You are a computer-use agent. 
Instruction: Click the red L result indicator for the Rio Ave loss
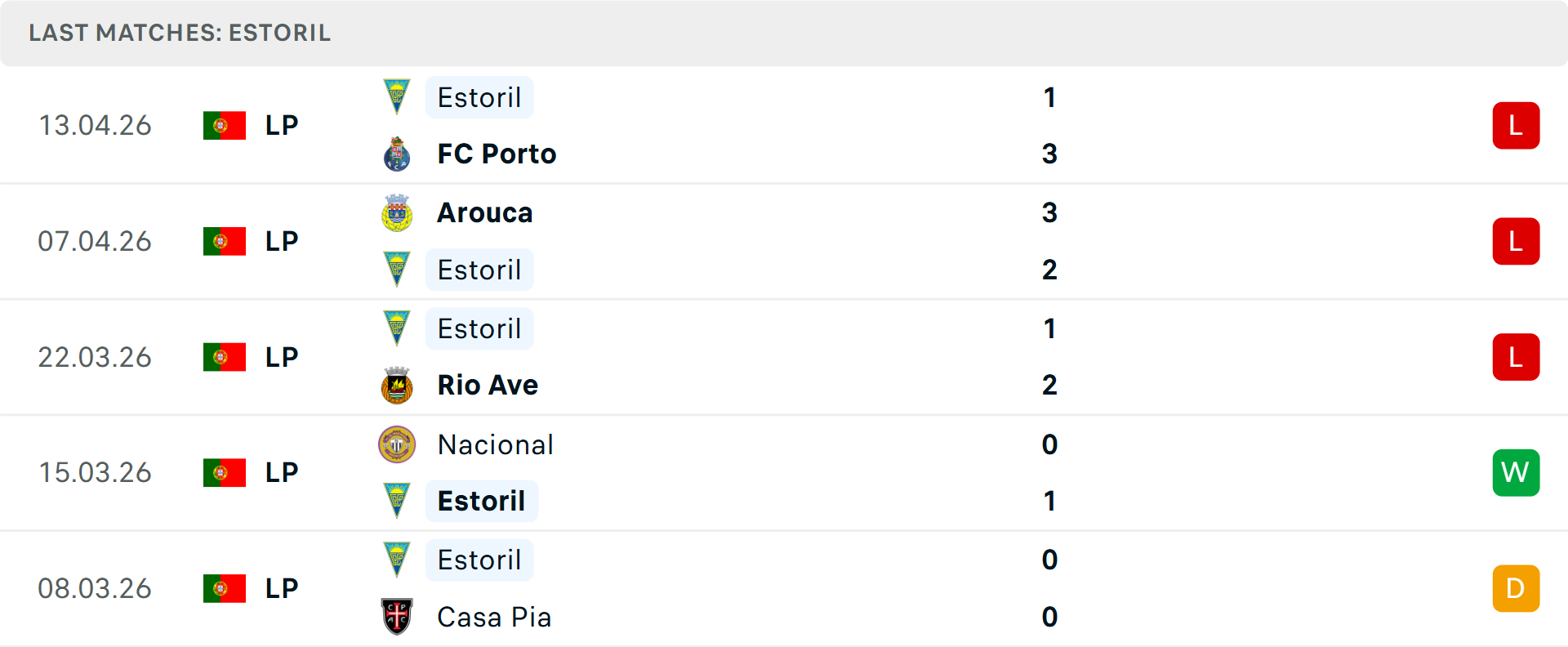[x=1516, y=357]
